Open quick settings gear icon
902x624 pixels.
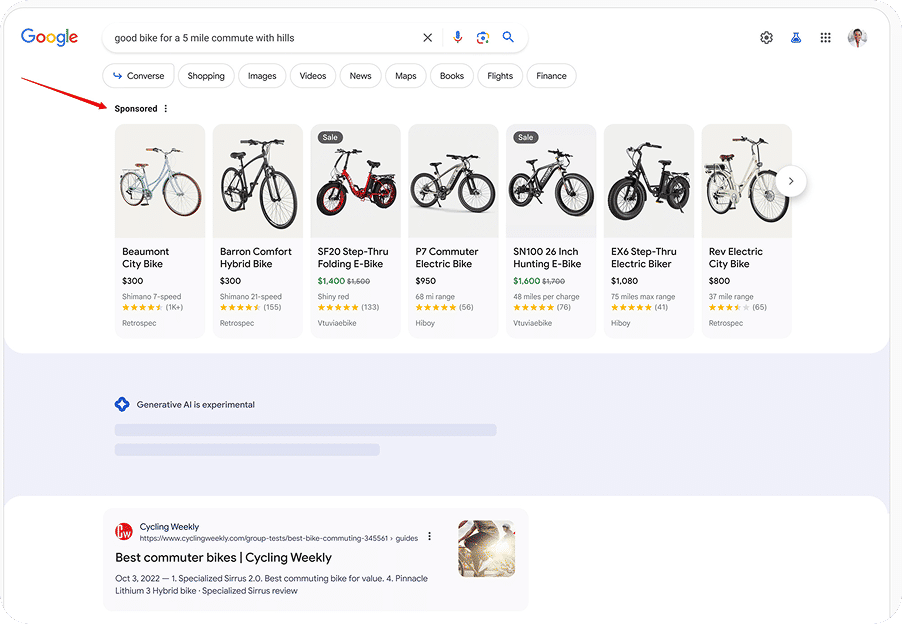click(x=766, y=38)
